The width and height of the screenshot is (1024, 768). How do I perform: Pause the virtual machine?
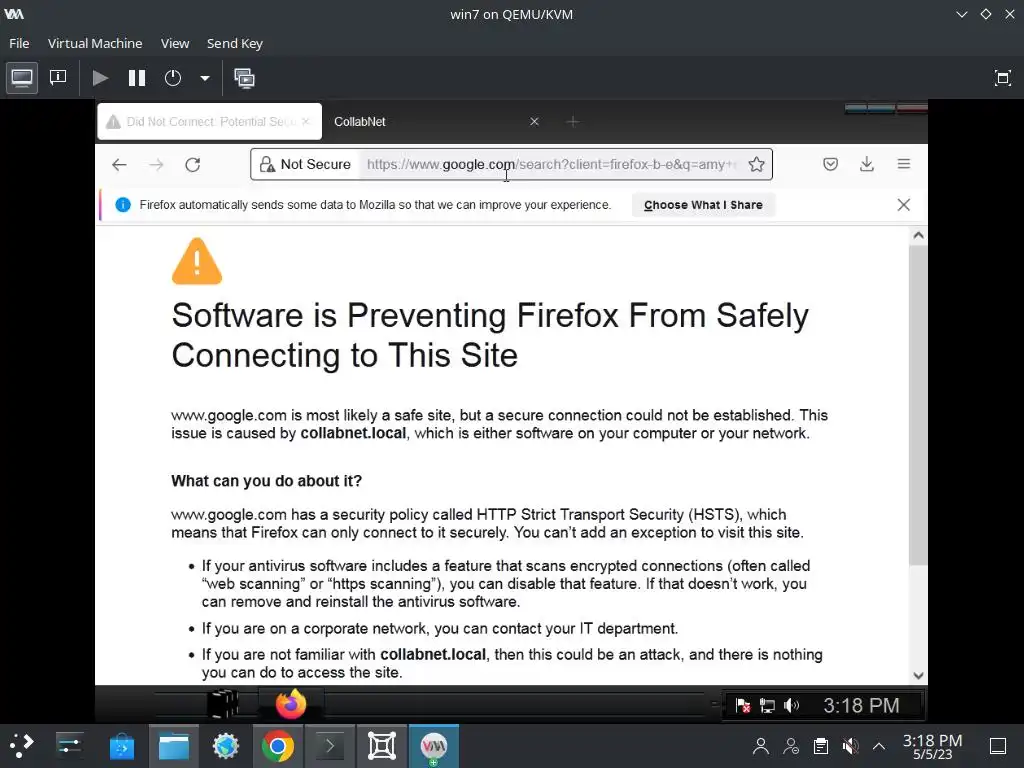136,78
